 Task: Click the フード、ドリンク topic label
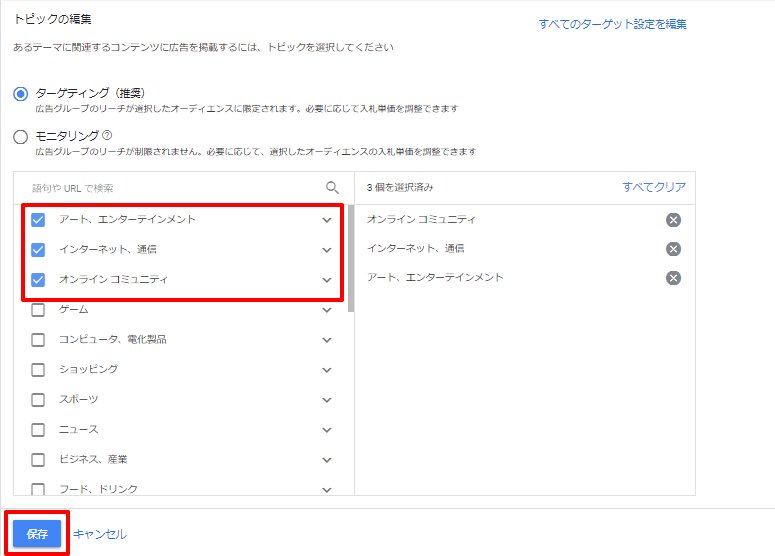[x=98, y=489]
